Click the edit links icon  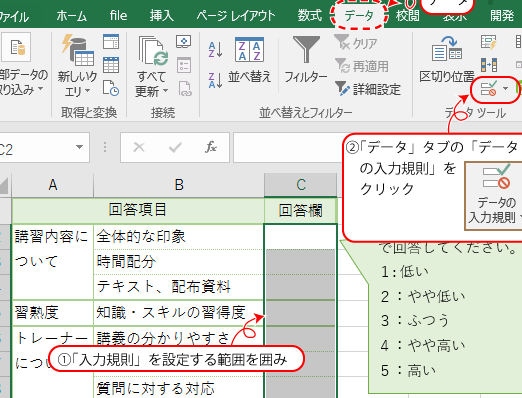[185, 89]
